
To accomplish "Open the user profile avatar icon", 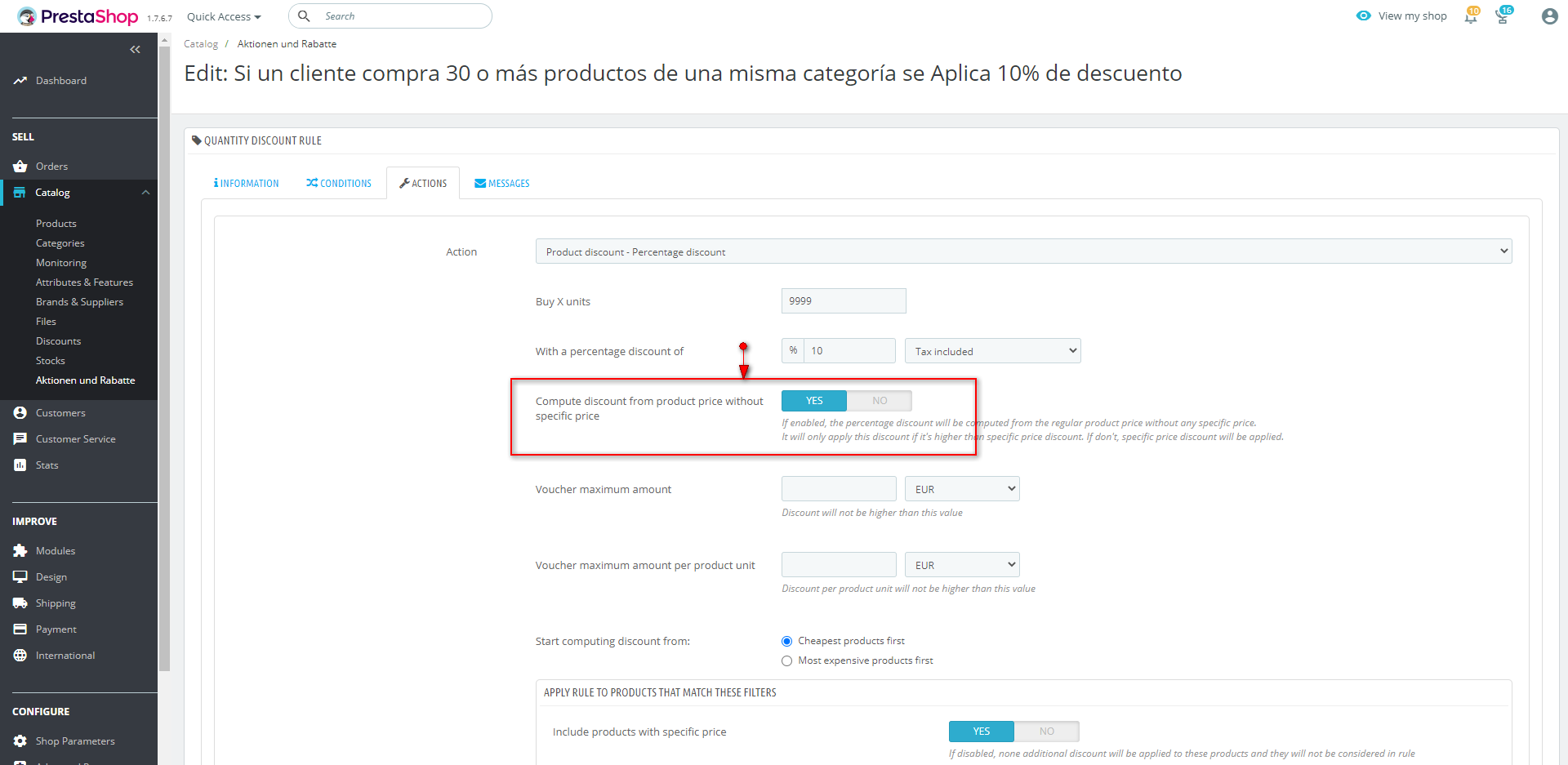I will point(1549,16).
